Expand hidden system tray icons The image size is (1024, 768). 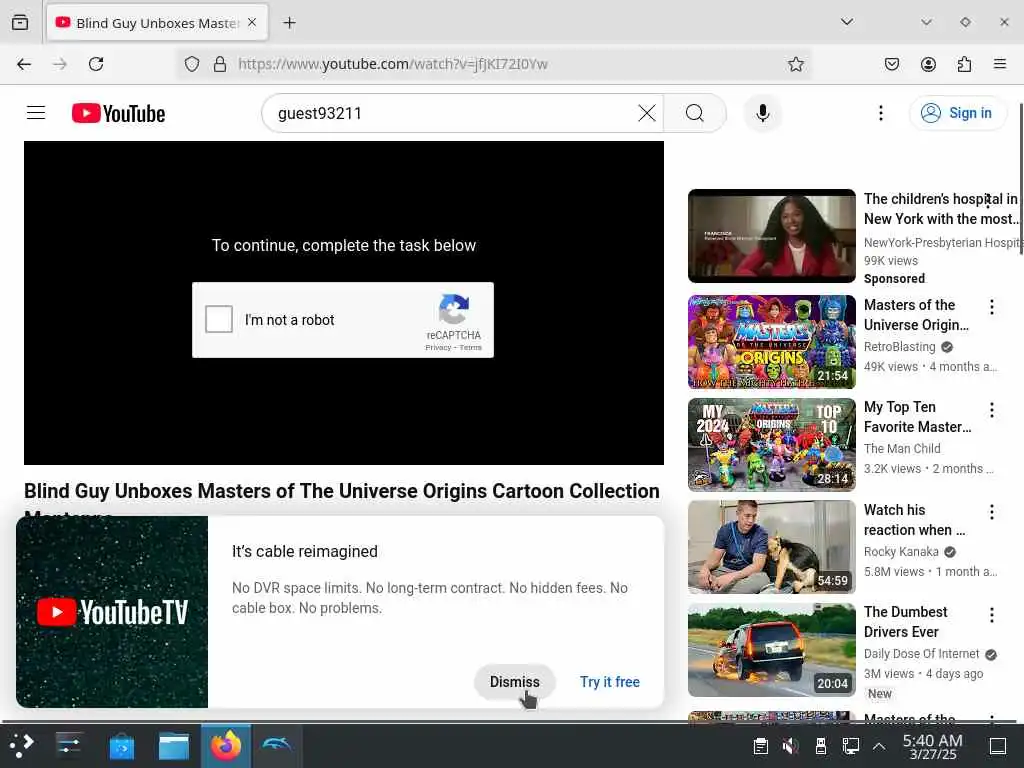coord(879,746)
